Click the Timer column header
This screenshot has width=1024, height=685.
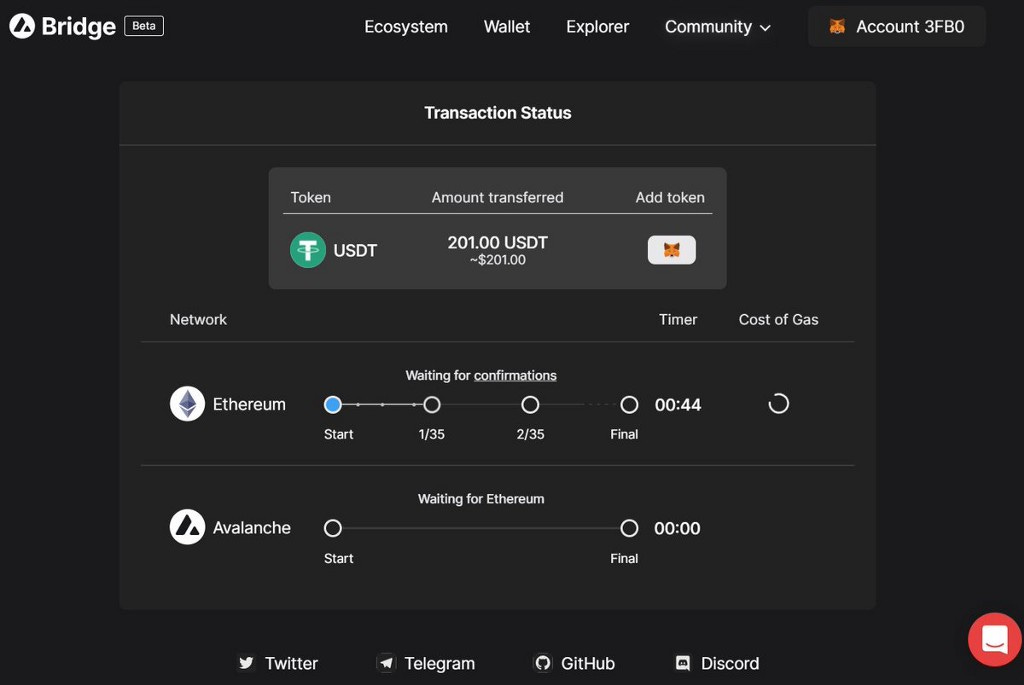(x=678, y=319)
